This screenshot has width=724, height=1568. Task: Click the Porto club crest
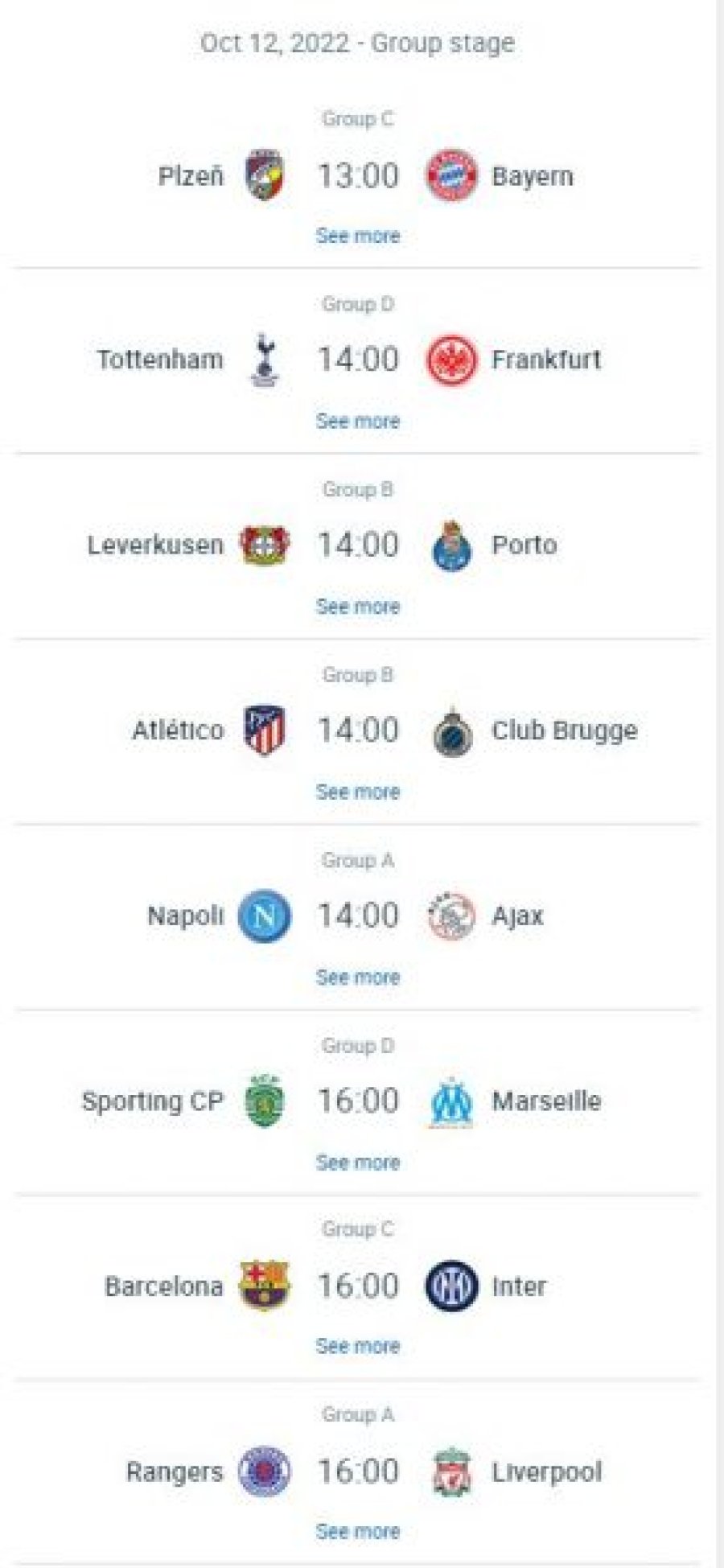(x=451, y=545)
